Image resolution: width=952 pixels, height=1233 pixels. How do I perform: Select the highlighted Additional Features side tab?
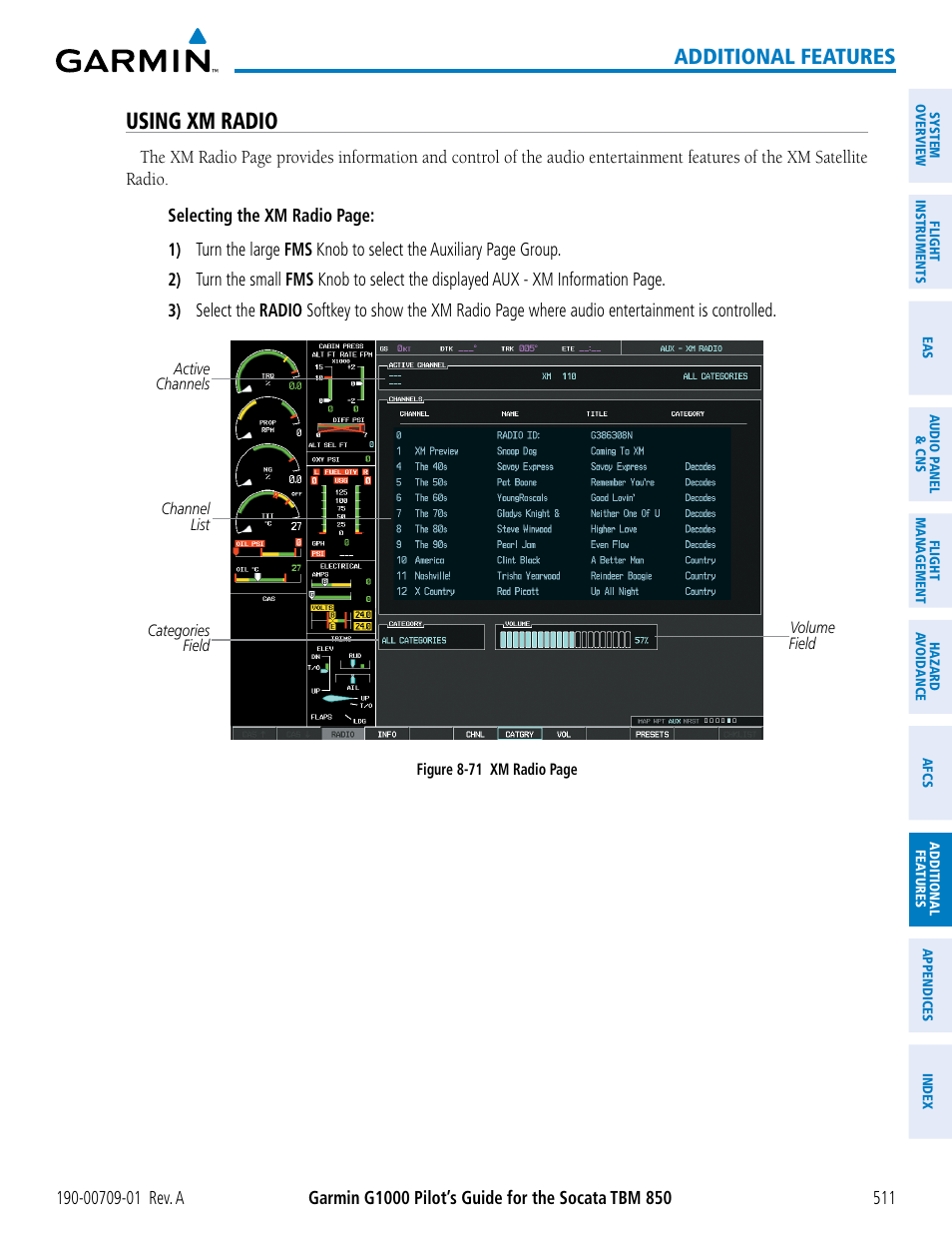[930, 879]
